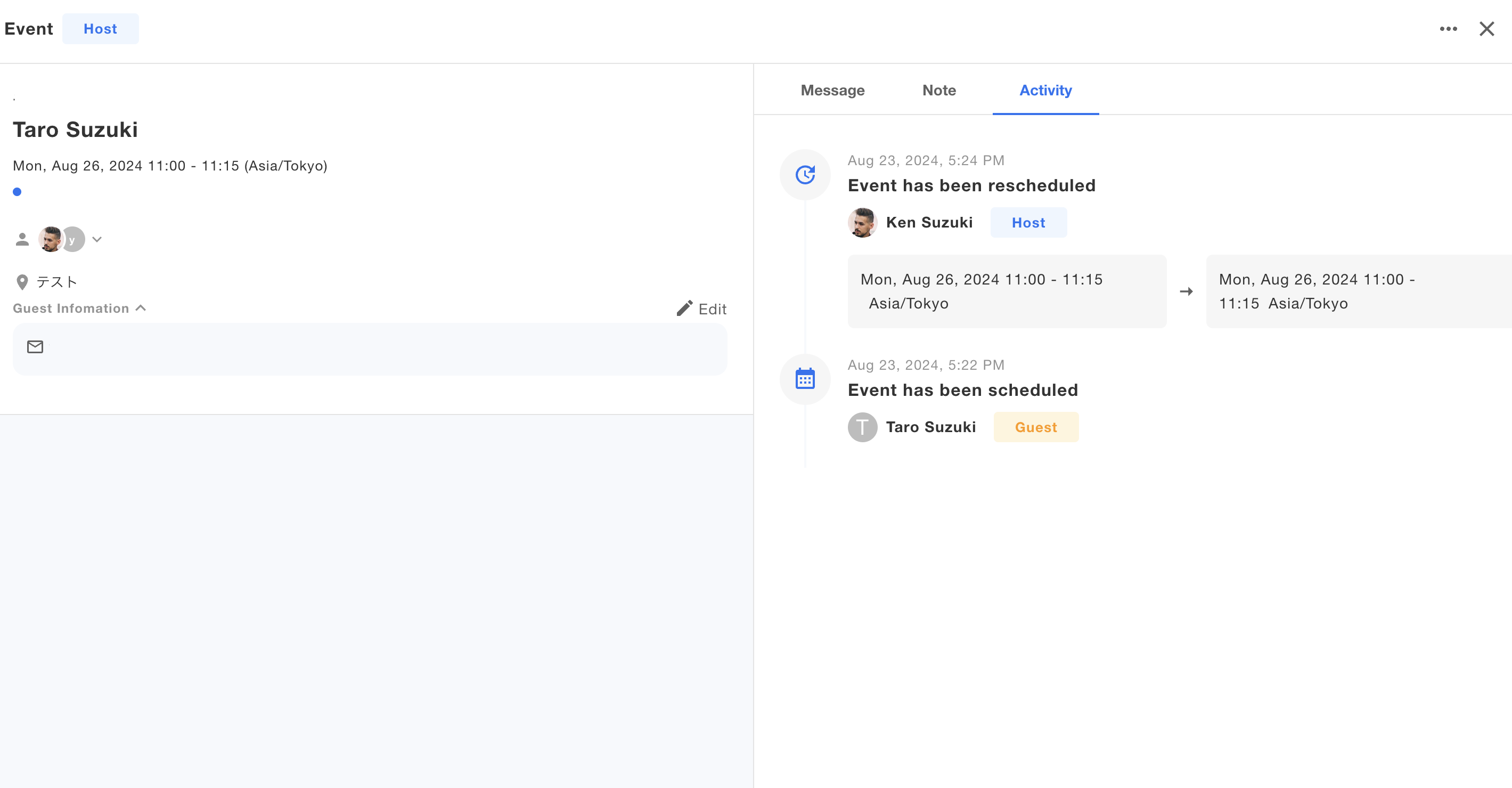Viewport: 1512px width, 788px height.
Task: Click the Host button top navigation
Action: click(x=100, y=29)
